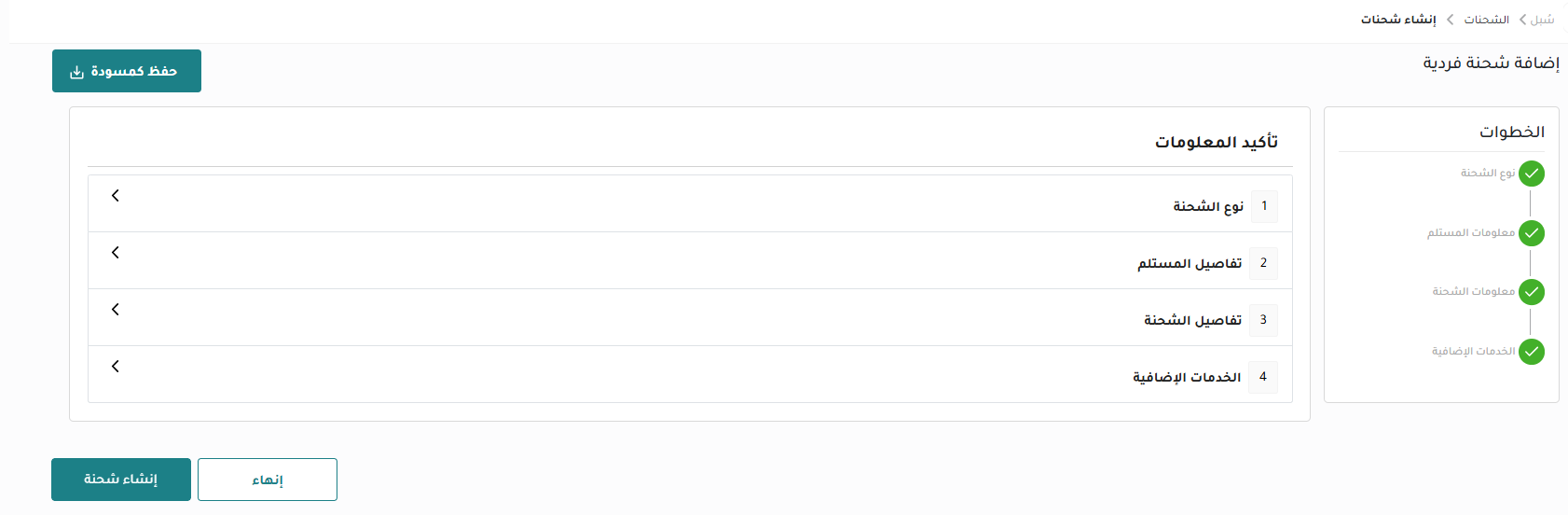Open the الشحنات breadcrumb link
The image size is (1568, 515).
1486,20
